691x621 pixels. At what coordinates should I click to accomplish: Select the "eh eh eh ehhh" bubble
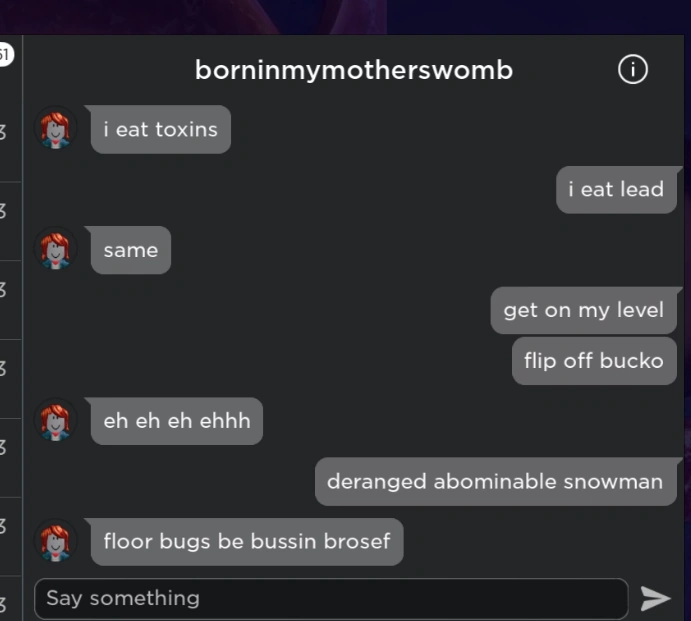tap(177, 421)
